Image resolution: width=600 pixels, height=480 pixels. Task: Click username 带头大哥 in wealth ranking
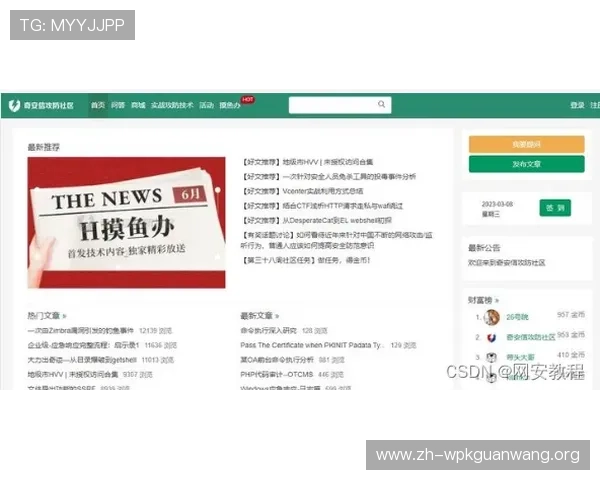[520, 358]
